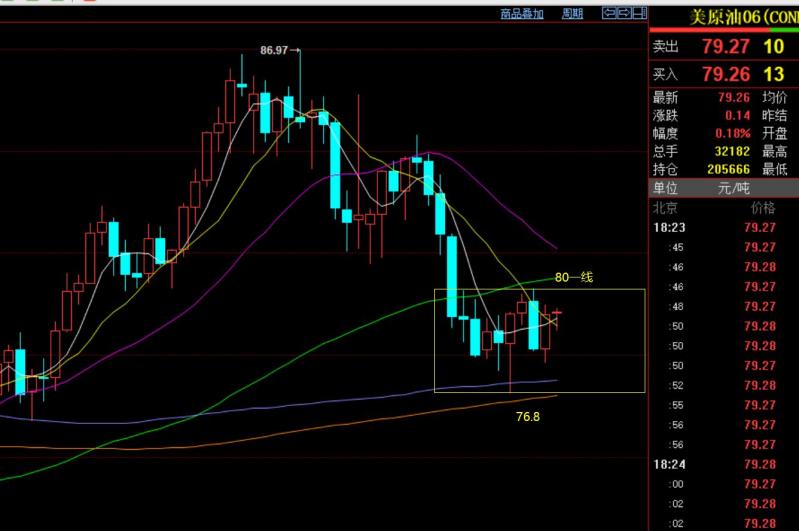Click the right arrow navigation icon
Image resolution: width=799 pixels, height=531 pixels.
(624, 13)
